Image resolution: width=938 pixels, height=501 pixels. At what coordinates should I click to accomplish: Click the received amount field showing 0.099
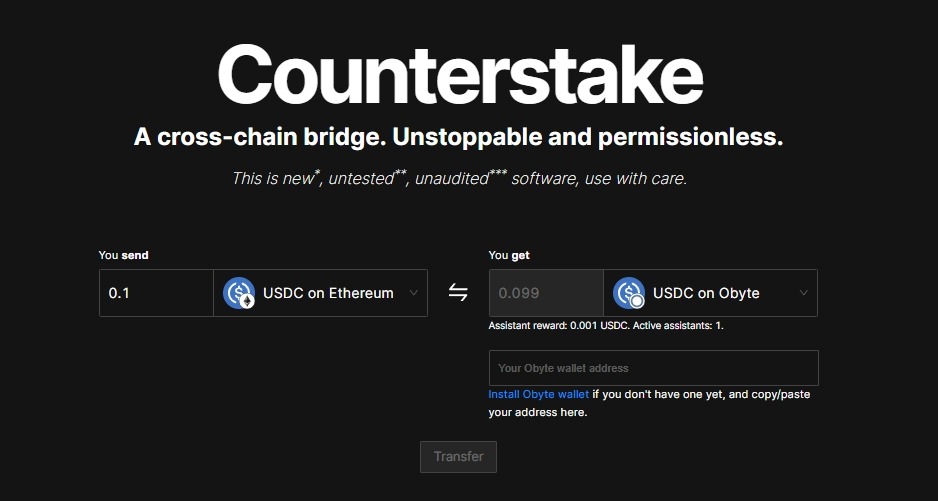tap(545, 293)
